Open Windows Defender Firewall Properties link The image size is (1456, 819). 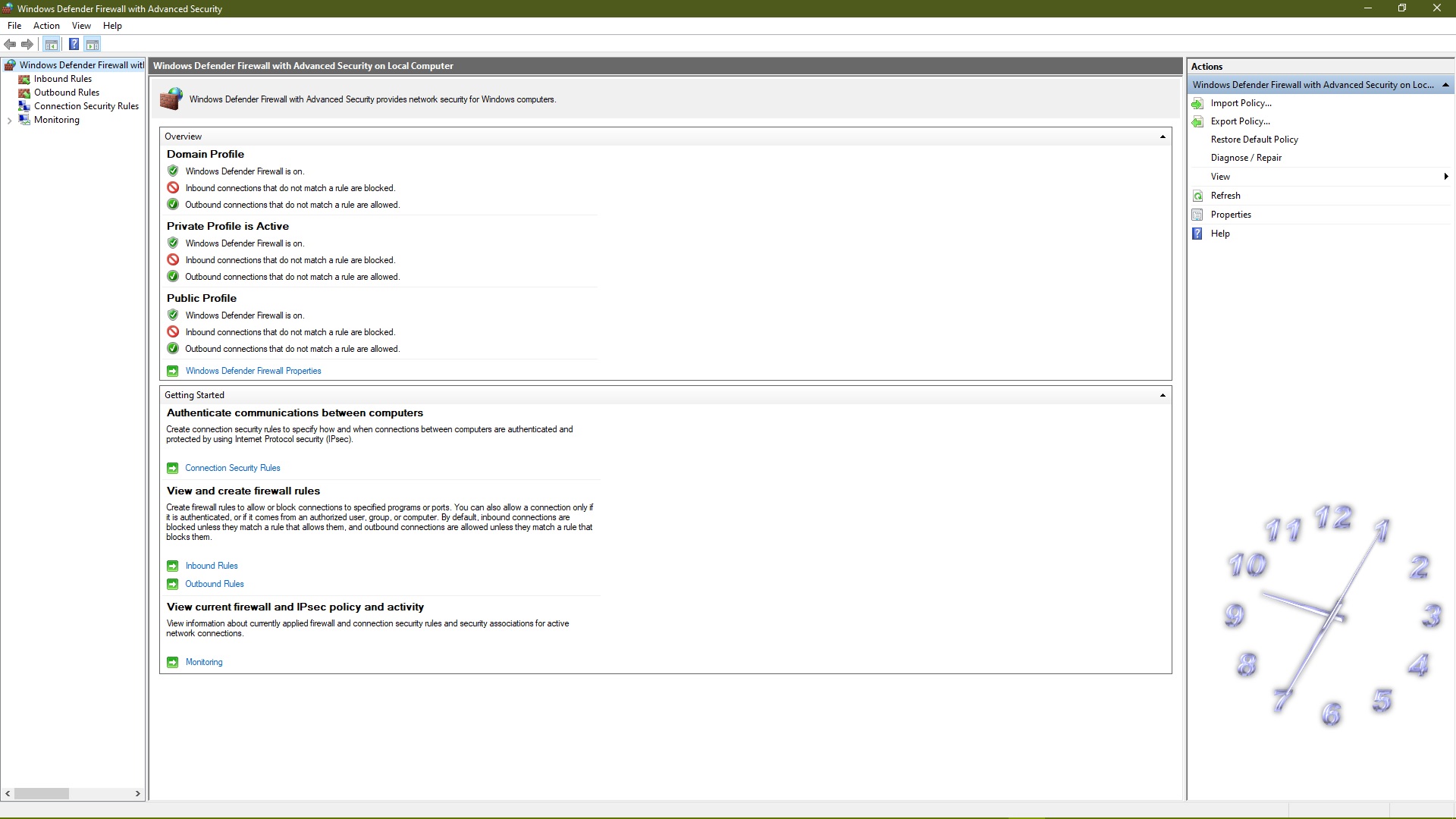[253, 371]
